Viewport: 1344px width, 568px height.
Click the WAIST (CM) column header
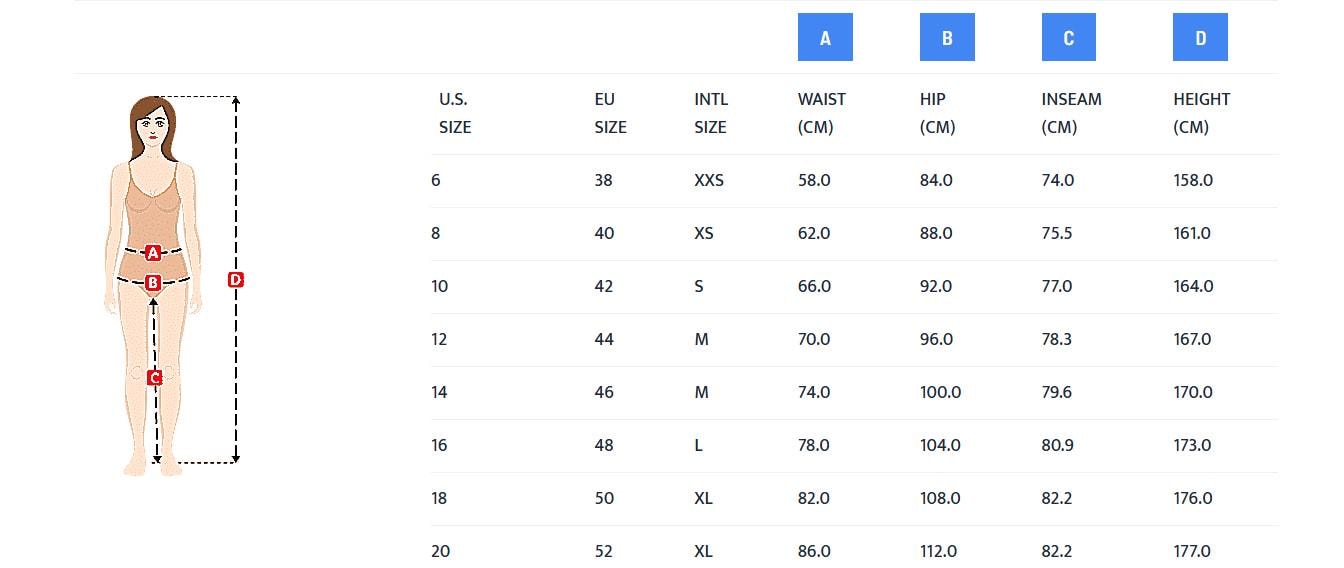[821, 113]
